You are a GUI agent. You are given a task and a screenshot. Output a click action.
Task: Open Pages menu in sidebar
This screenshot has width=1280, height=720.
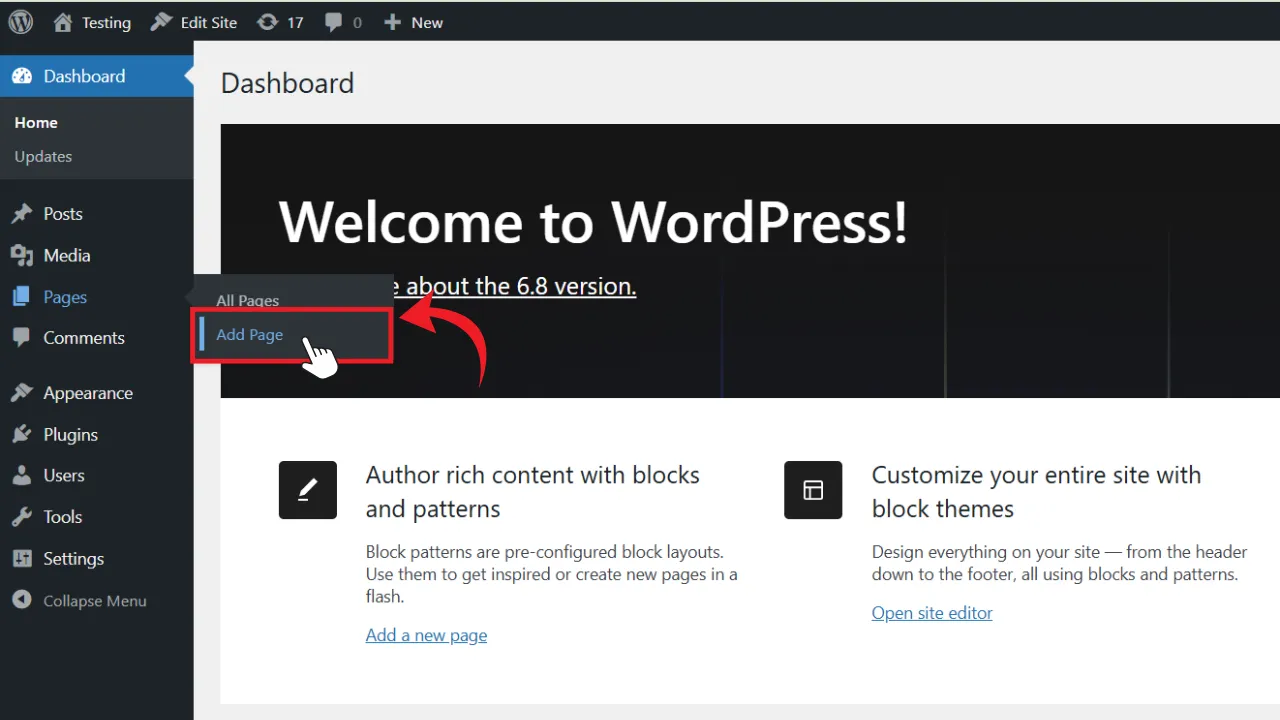point(65,297)
